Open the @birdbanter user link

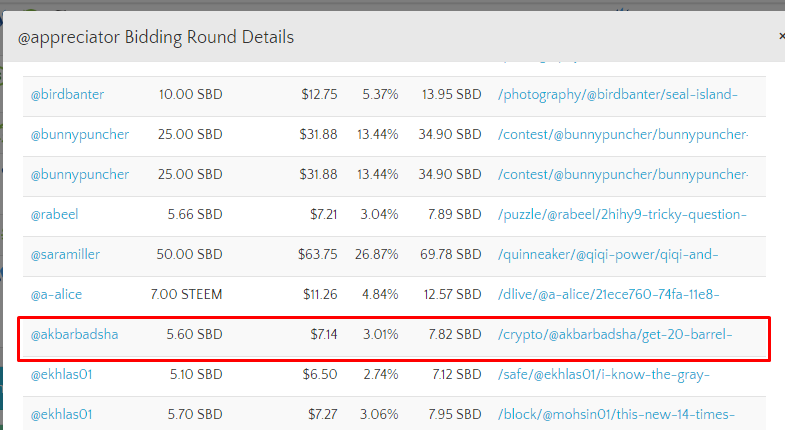pyautogui.click(x=67, y=94)
